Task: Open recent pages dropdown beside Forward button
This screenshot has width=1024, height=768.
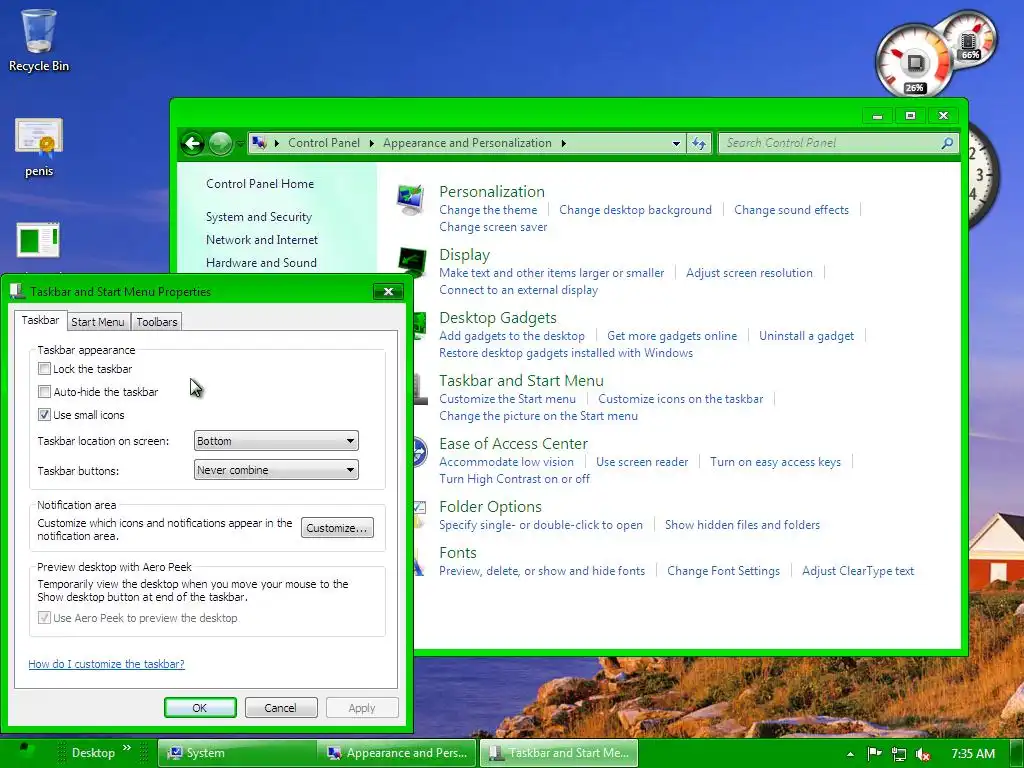Action: click(x=240, y=143)
